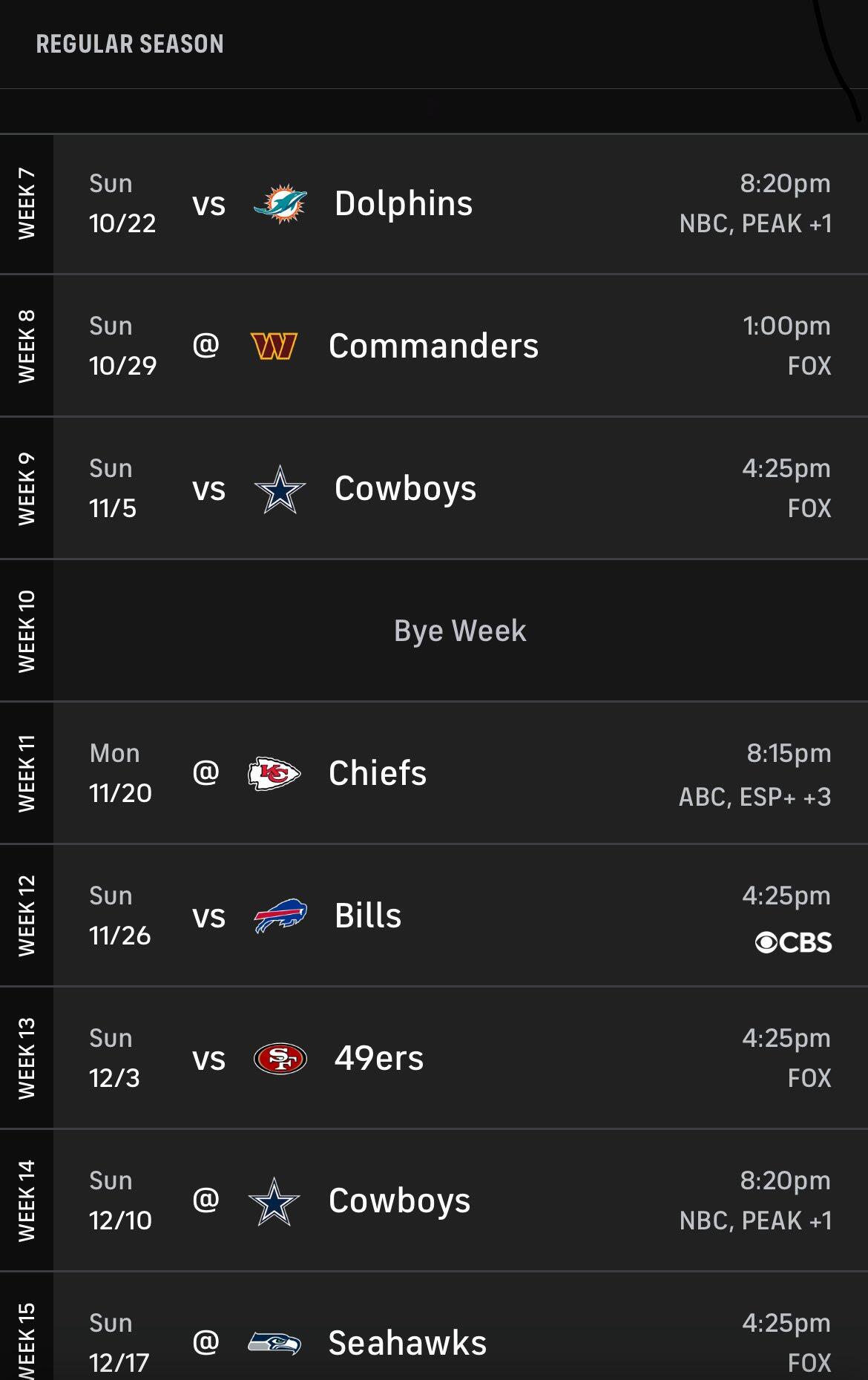Select the 49ers SF logo
The width and height of the screenshot is (868, 1380).
coord(280,1059)
